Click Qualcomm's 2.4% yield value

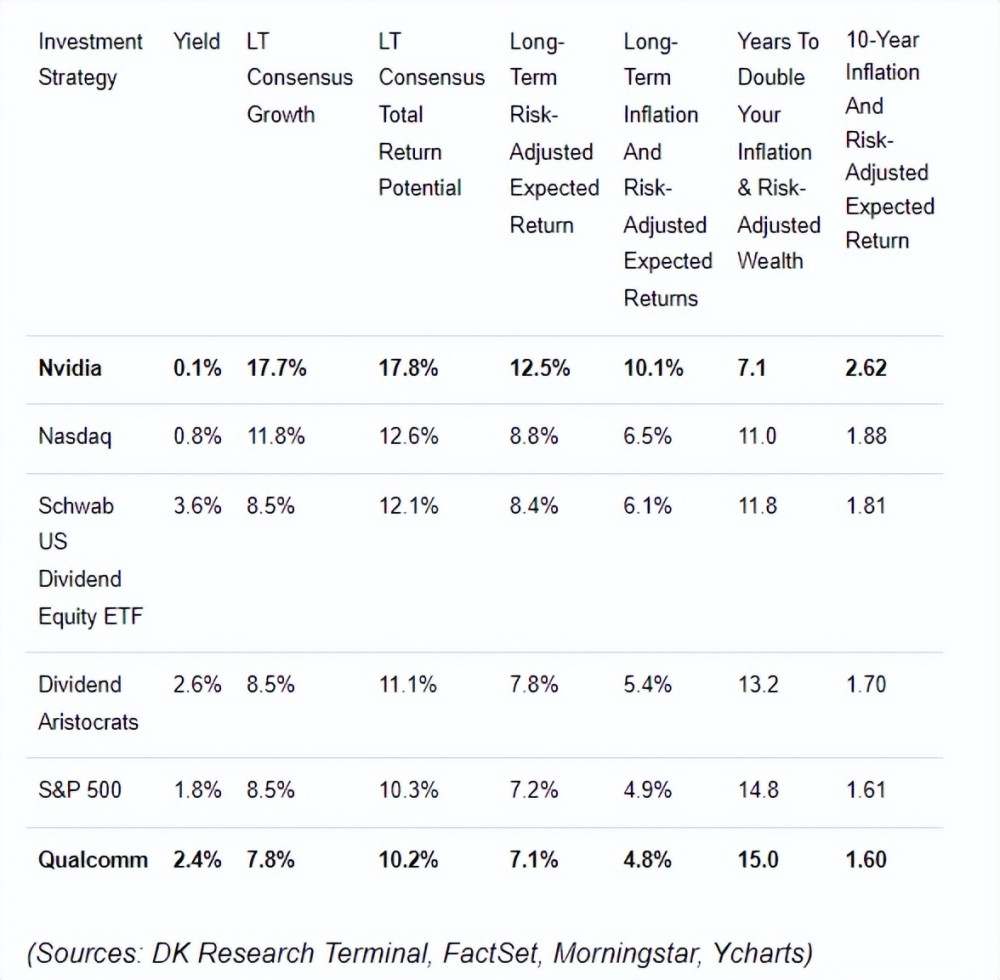[x=197, y=860]
